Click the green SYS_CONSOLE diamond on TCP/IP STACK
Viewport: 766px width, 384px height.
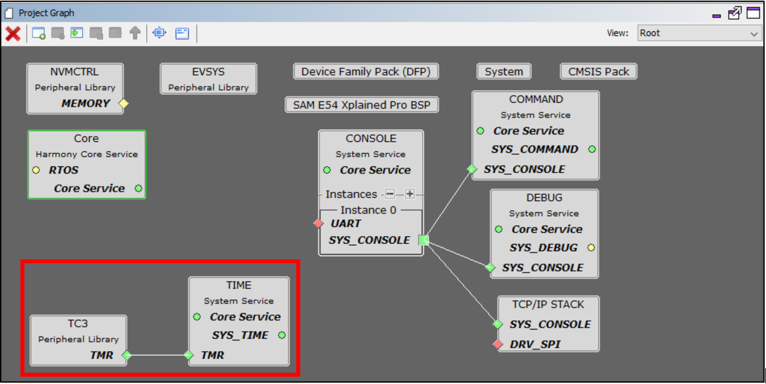click(x=498, y=324)
